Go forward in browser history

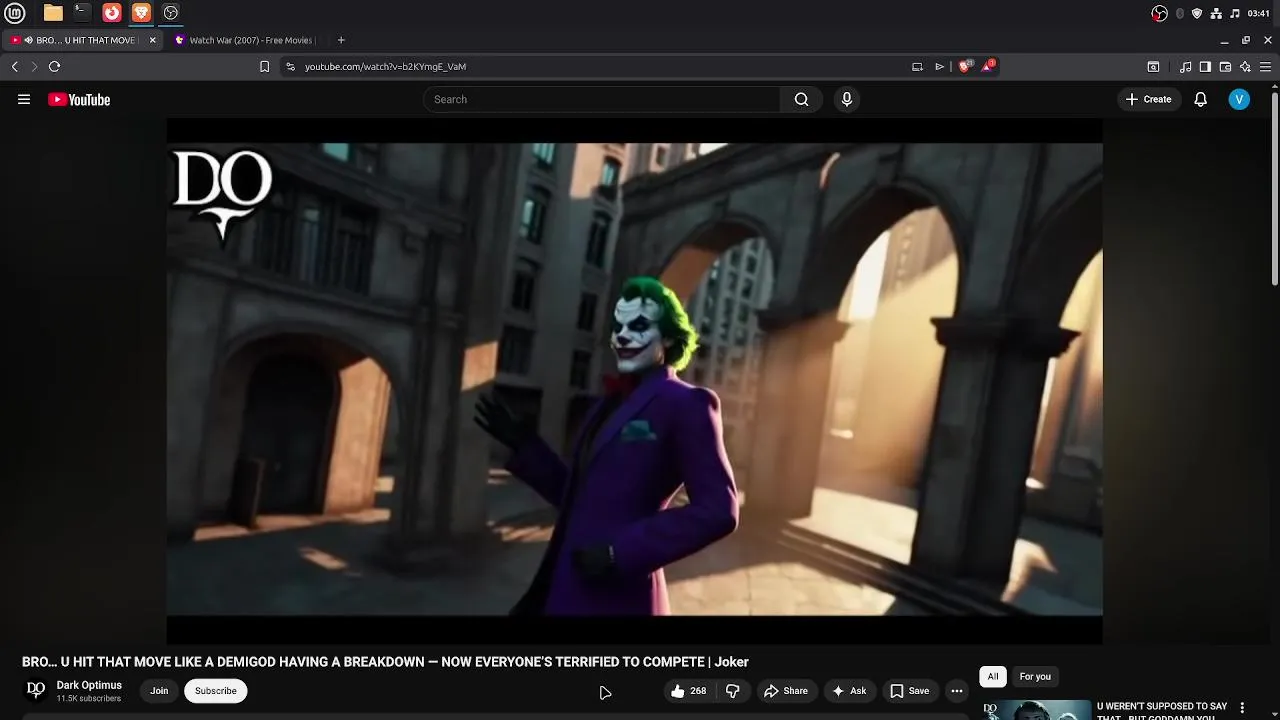click(x=34, y=66)
